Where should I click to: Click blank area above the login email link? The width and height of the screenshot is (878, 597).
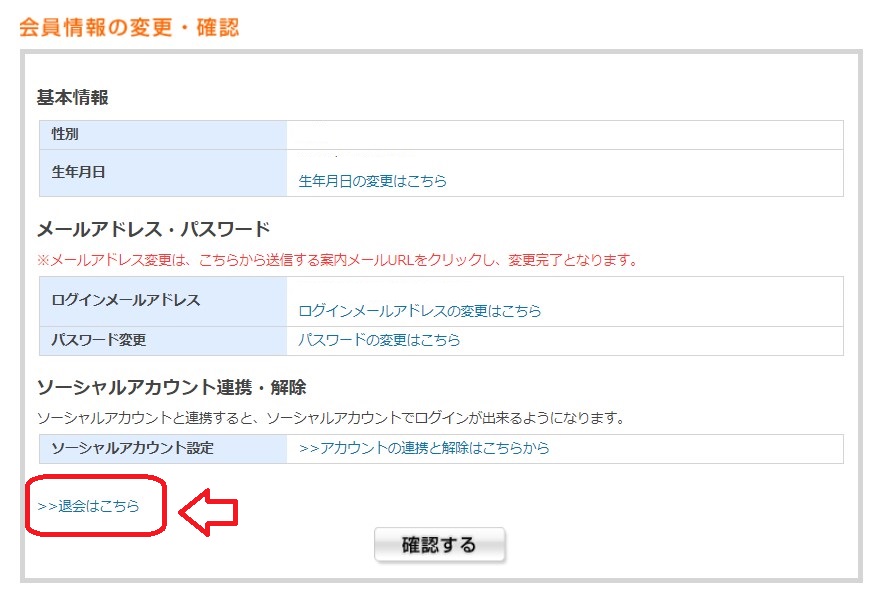pos(565,289)
